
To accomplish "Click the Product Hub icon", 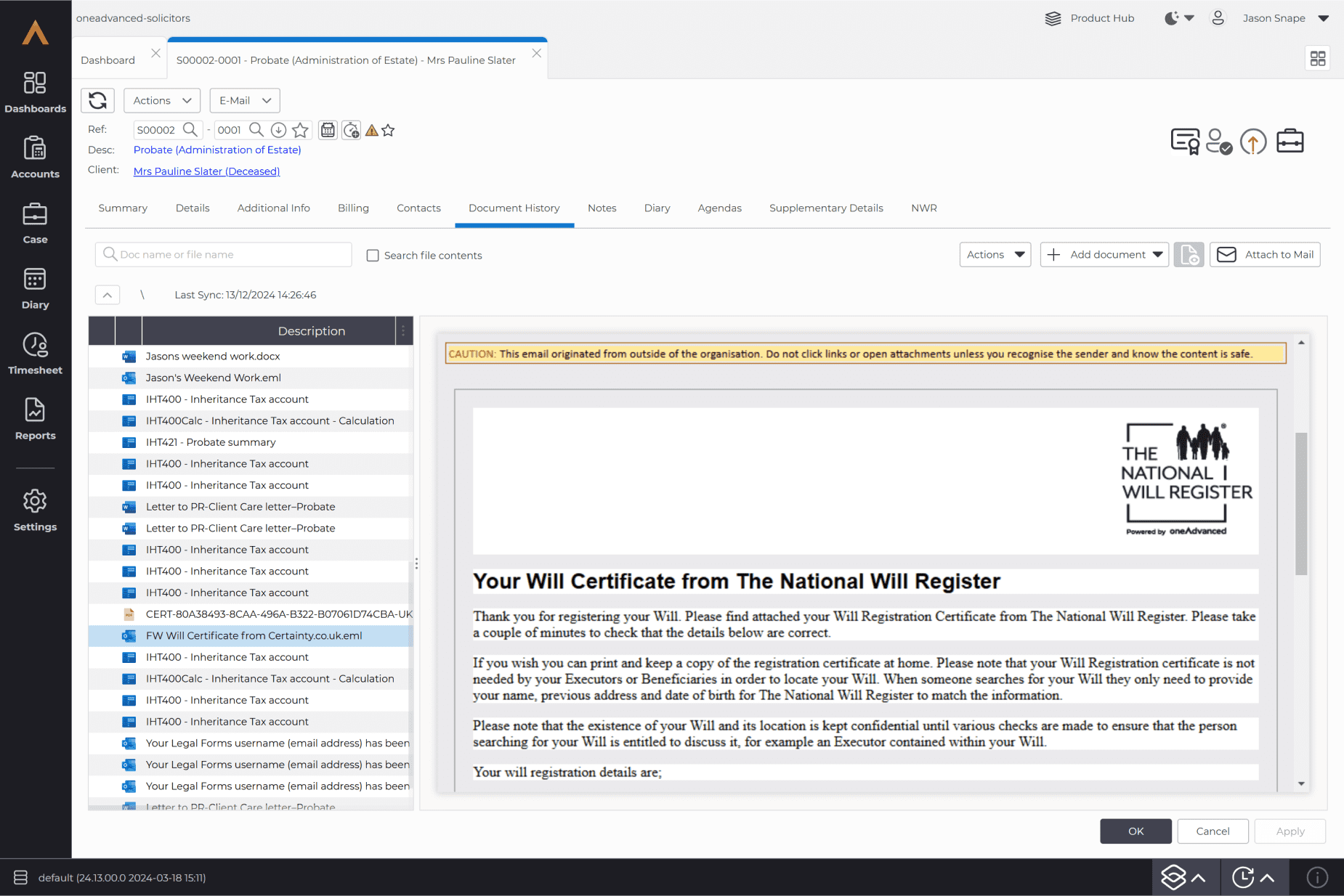I will (x=1053, y=18).
